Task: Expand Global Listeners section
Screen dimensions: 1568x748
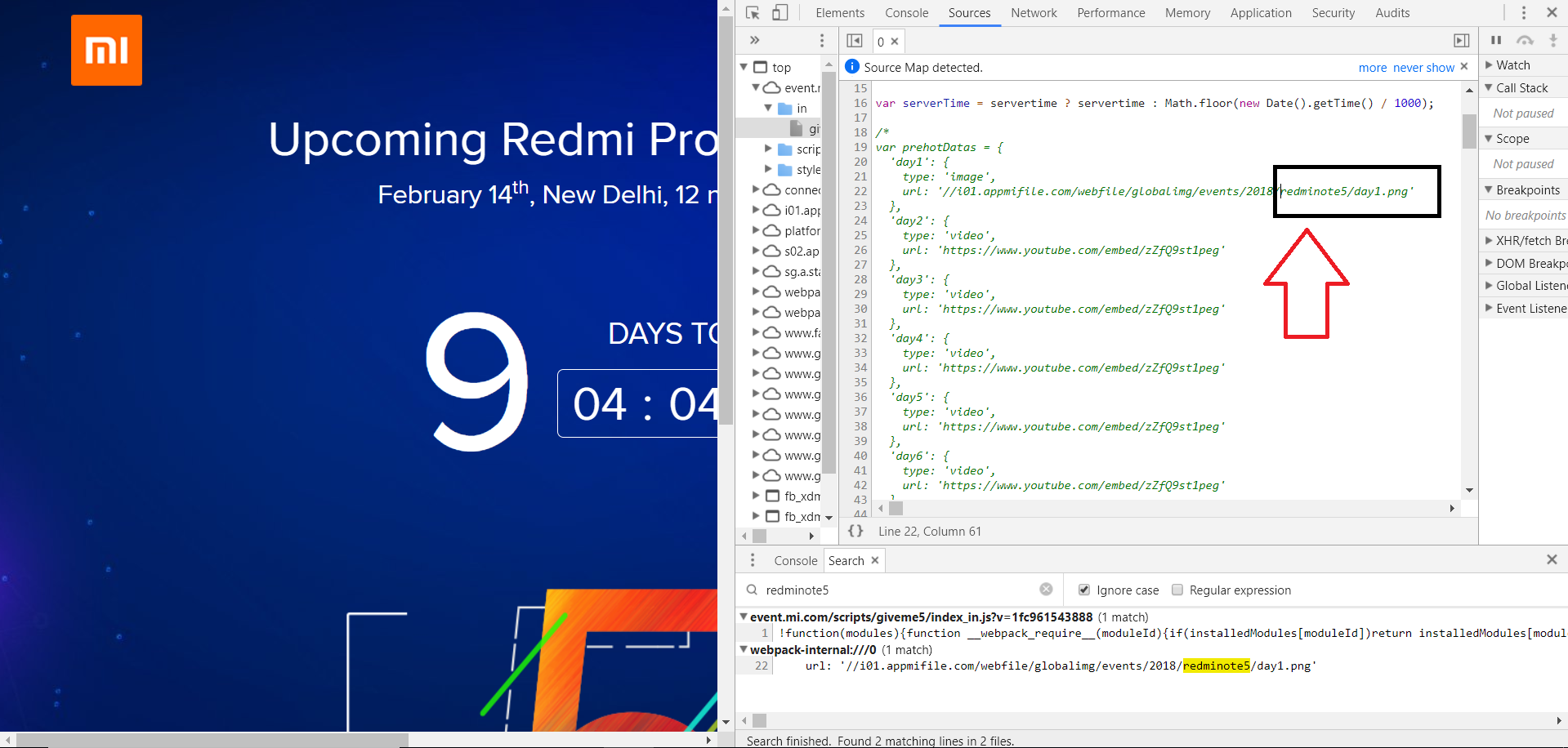Action: (x=1489, y=285)
